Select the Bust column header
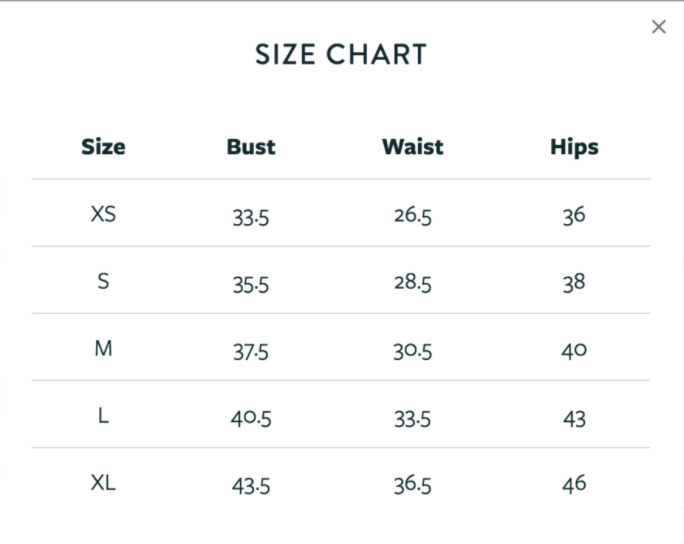 click(251, 147)
